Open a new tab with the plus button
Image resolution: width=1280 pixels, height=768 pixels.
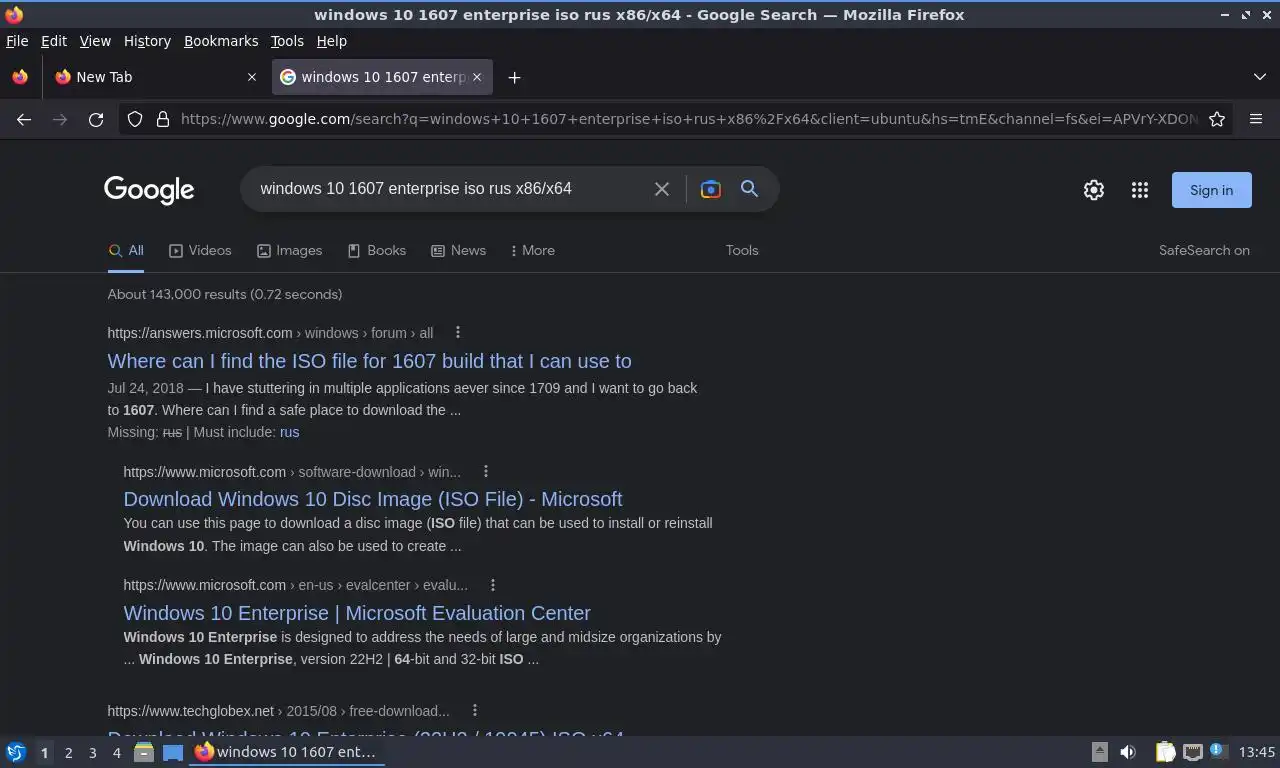pyautogui.click(x=514, y=77)
